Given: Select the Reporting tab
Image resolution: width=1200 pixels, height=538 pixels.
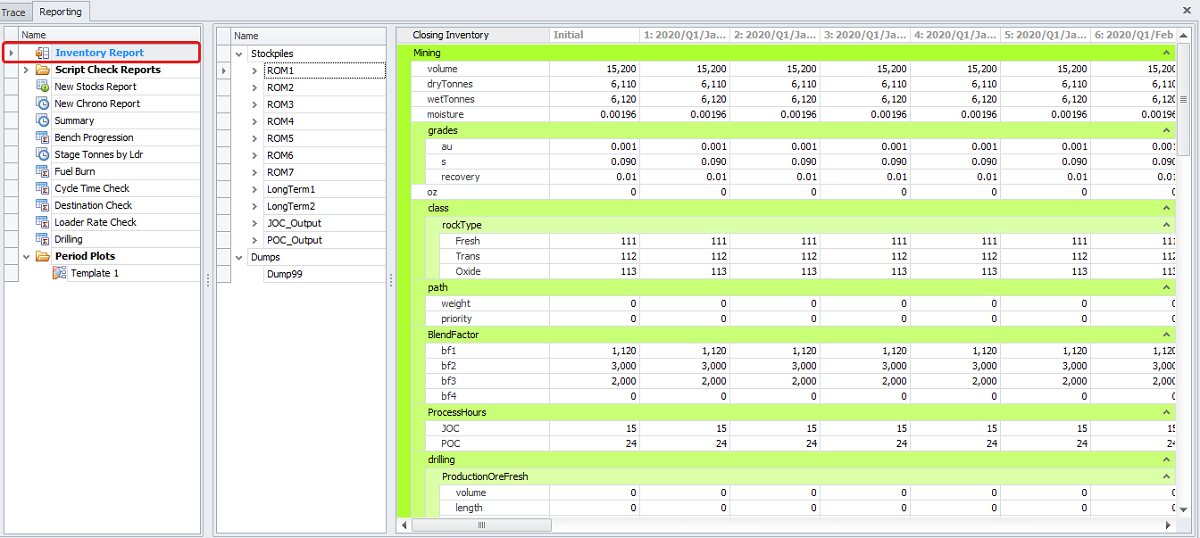Looking at the screenshot, I should (x=60, y=12).
